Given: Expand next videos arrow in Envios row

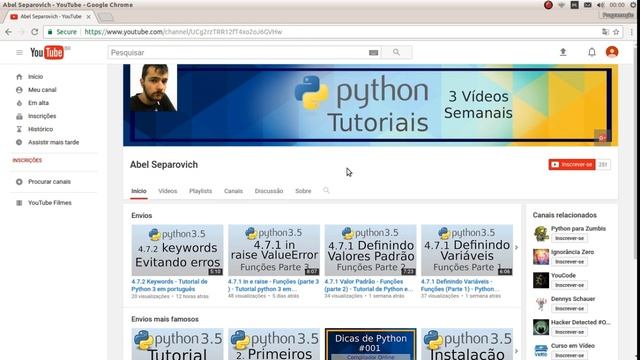Looking at the screenshot, I should (516, 247).
